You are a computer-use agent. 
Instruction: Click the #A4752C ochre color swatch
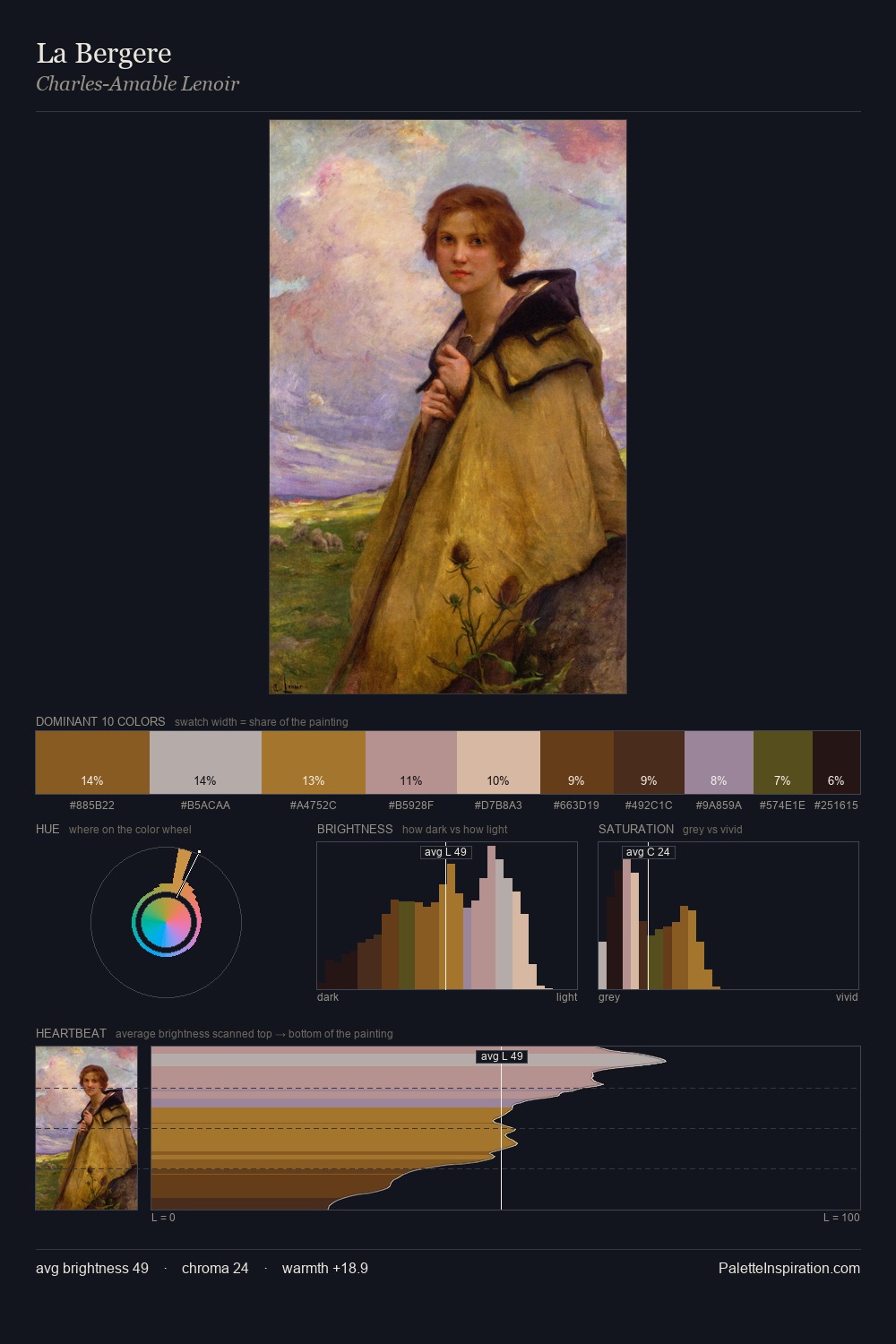[x=314, y=762]
